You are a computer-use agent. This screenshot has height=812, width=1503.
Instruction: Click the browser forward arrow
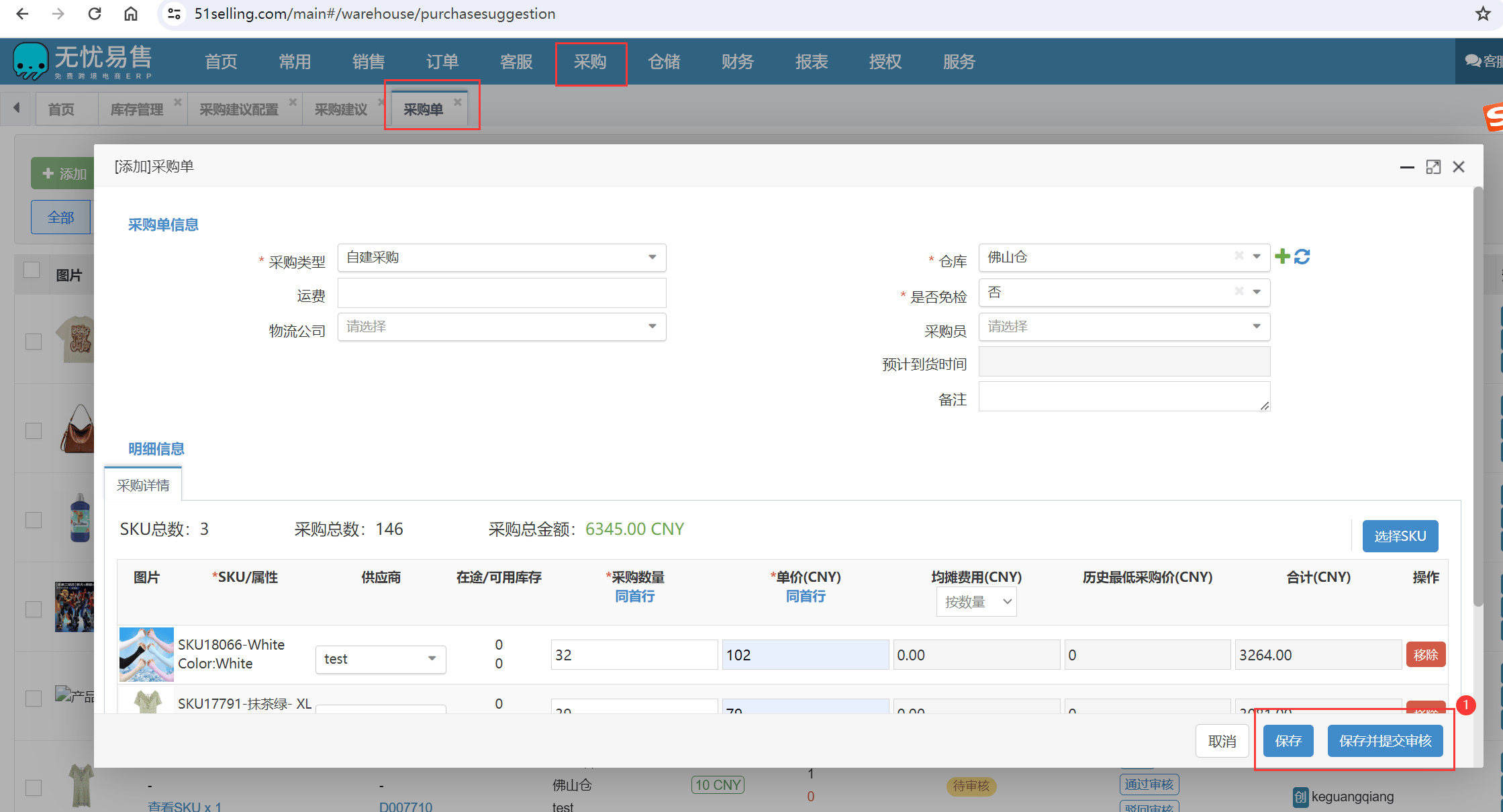[58, 13]
